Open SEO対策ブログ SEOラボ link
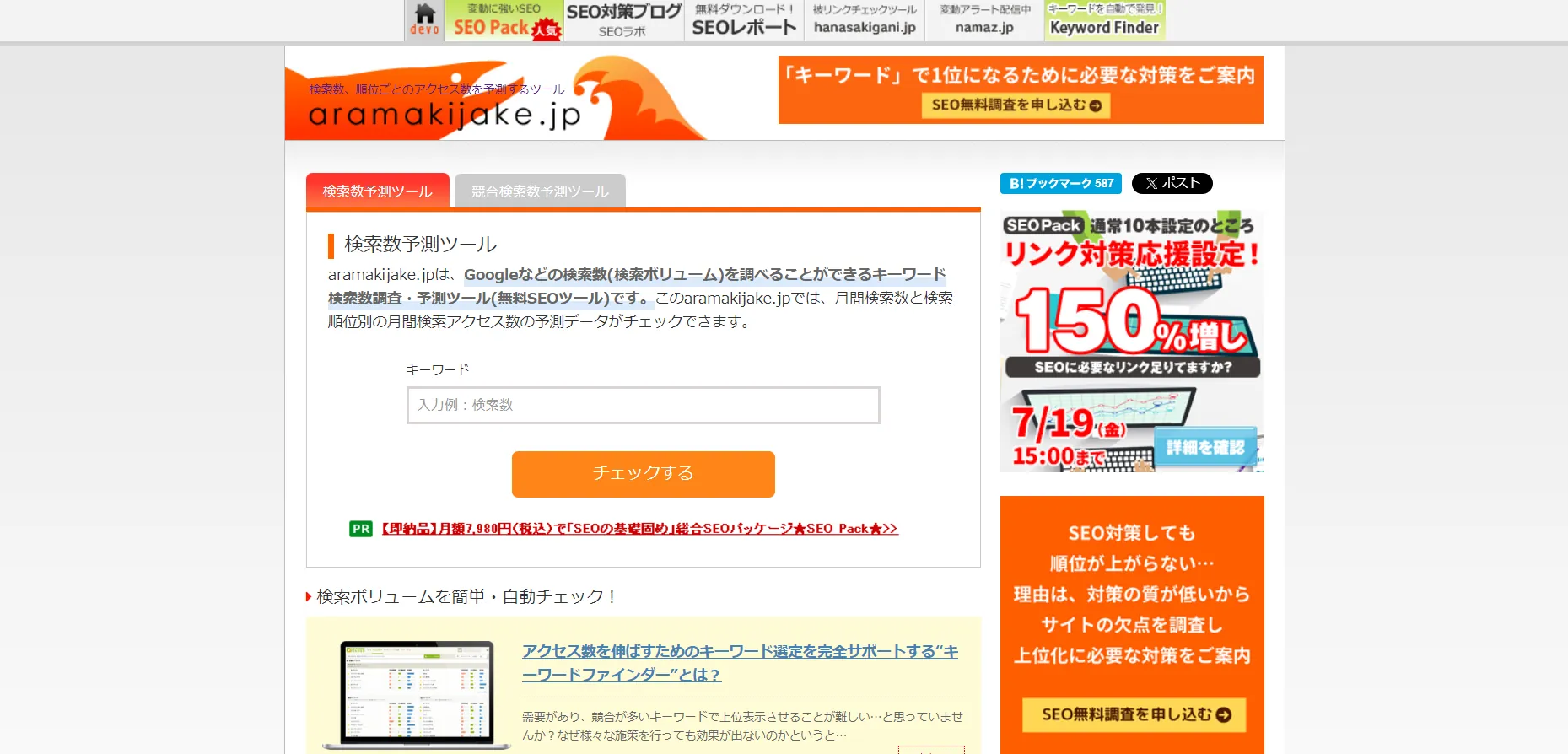 click(623, 20)
